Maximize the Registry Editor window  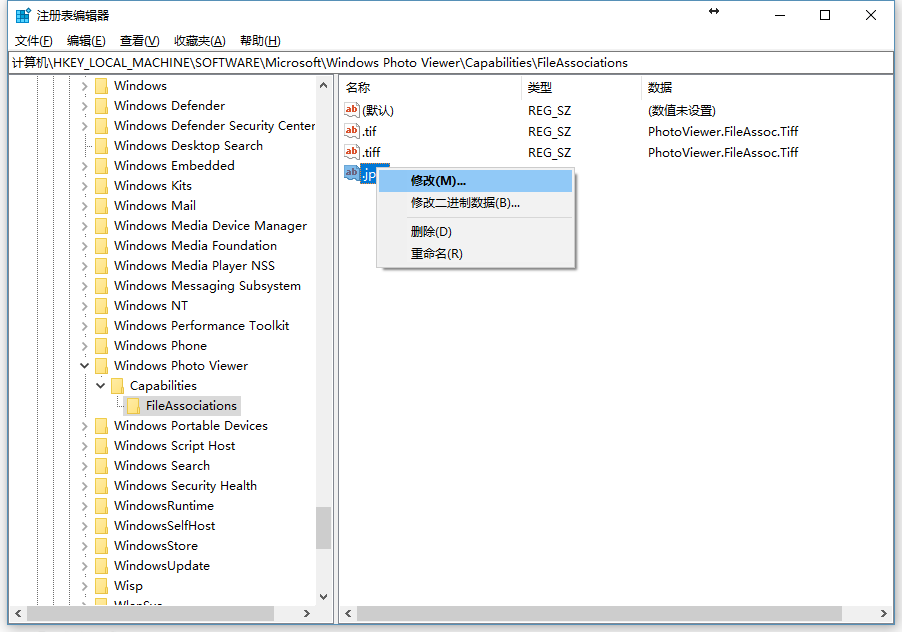point(825,16)
